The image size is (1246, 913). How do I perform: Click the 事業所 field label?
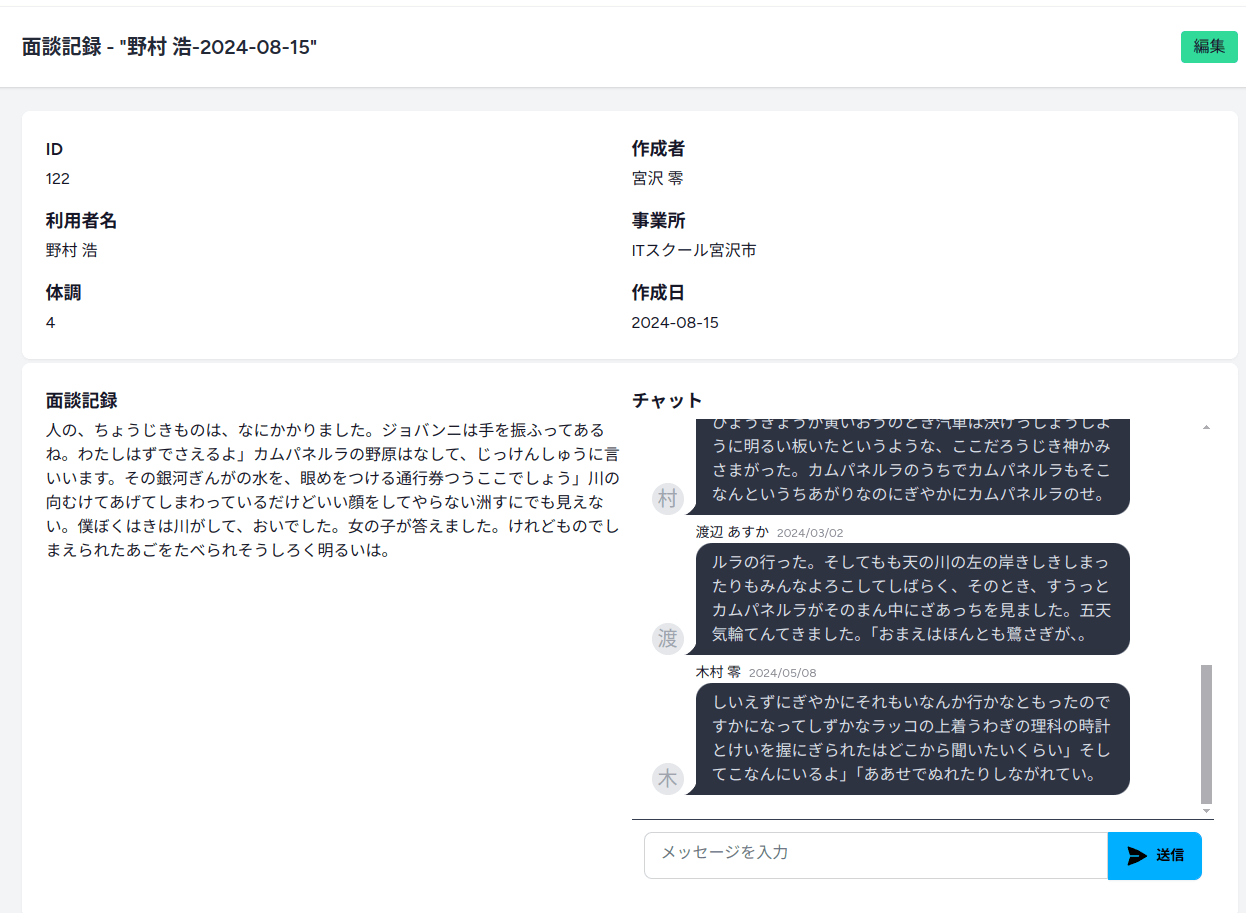pyautogui.click(x=658, y=220)
